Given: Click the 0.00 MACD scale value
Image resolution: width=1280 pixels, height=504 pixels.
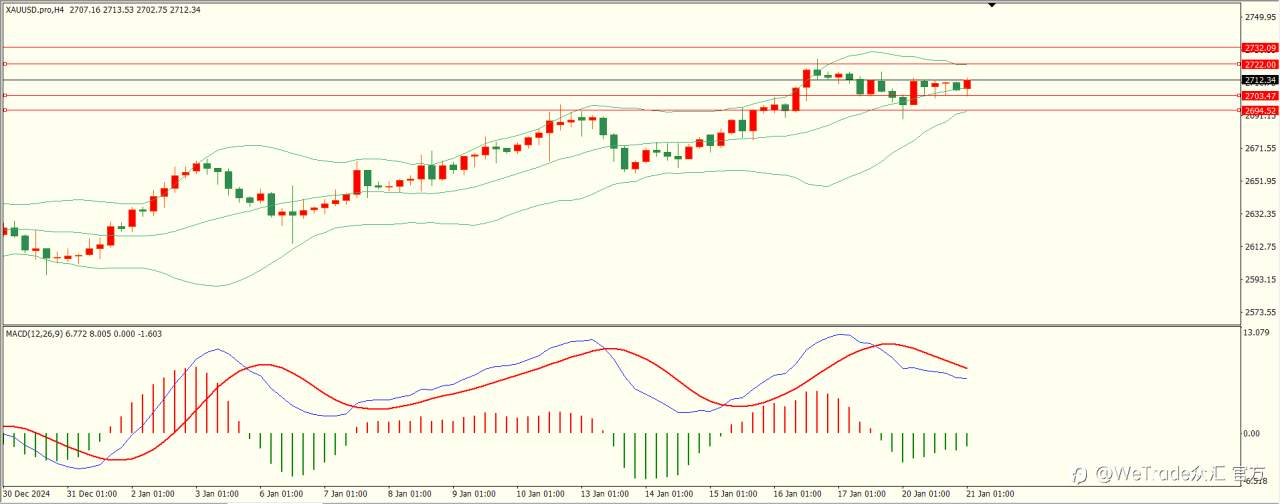Looking at the screenshot, I should [x=1254, y=434].
